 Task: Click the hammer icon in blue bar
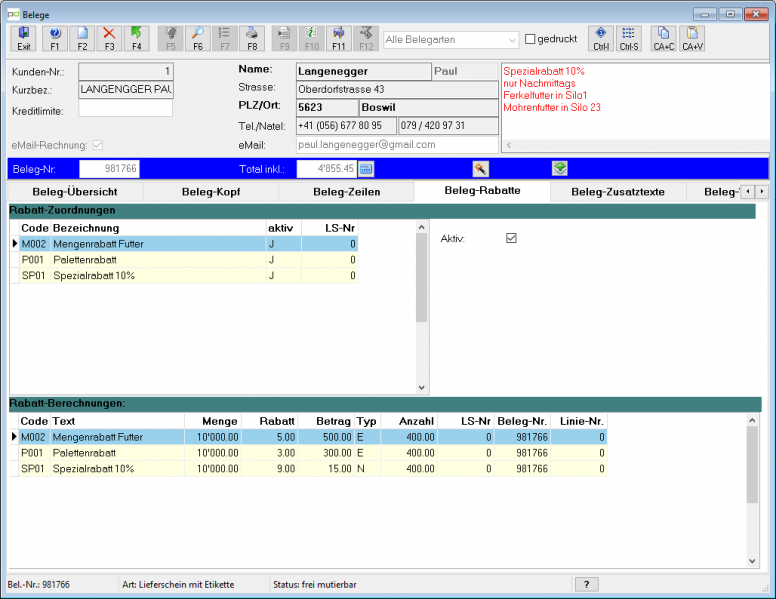481,169
